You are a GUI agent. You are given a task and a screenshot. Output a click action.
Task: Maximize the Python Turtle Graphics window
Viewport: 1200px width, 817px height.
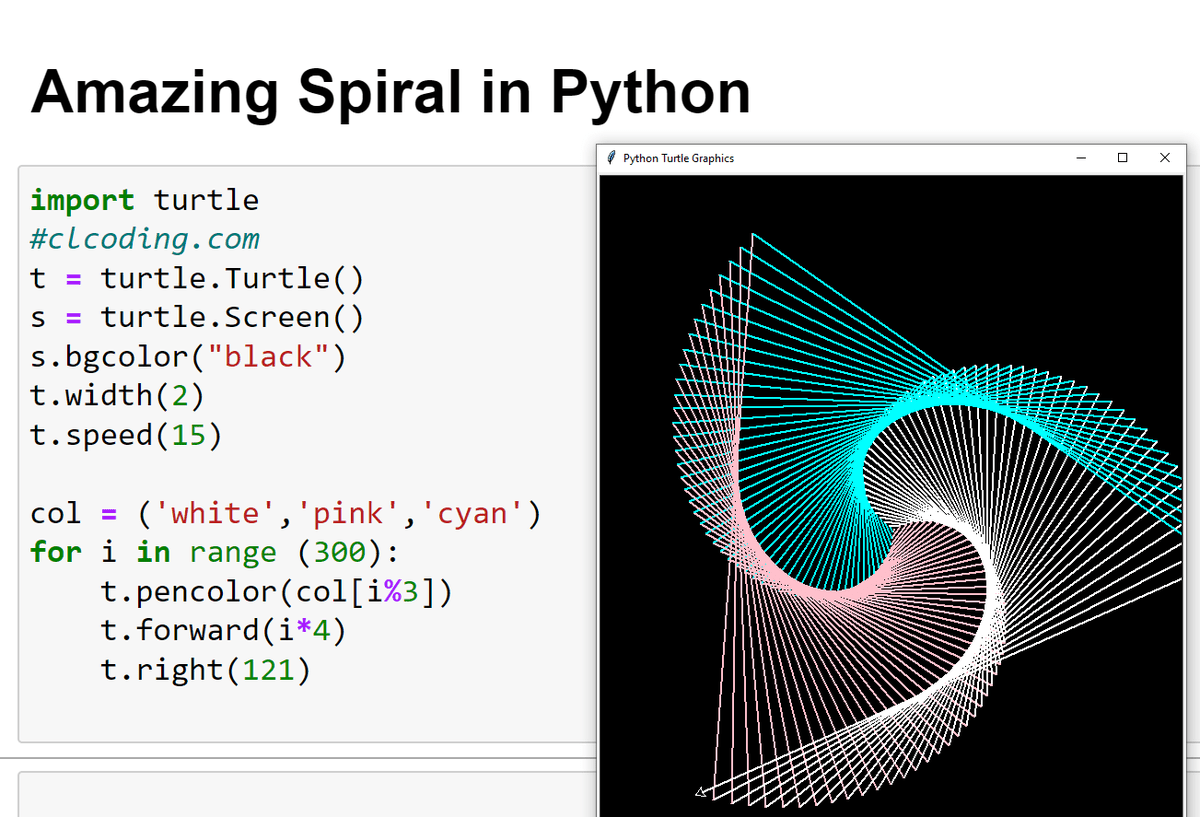coord(1123,158)
